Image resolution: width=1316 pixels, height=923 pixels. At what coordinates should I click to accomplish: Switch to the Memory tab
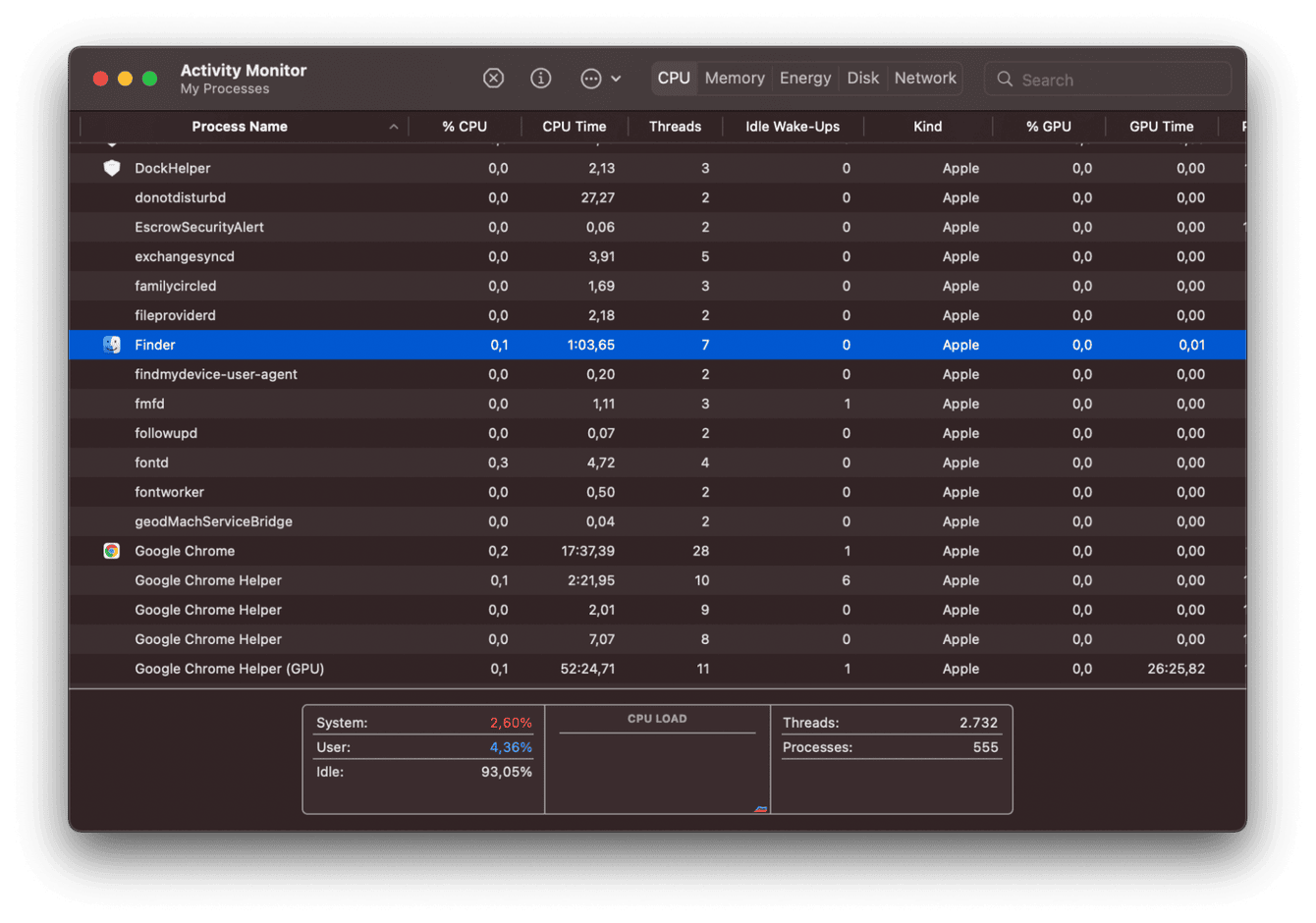(734, 78)
